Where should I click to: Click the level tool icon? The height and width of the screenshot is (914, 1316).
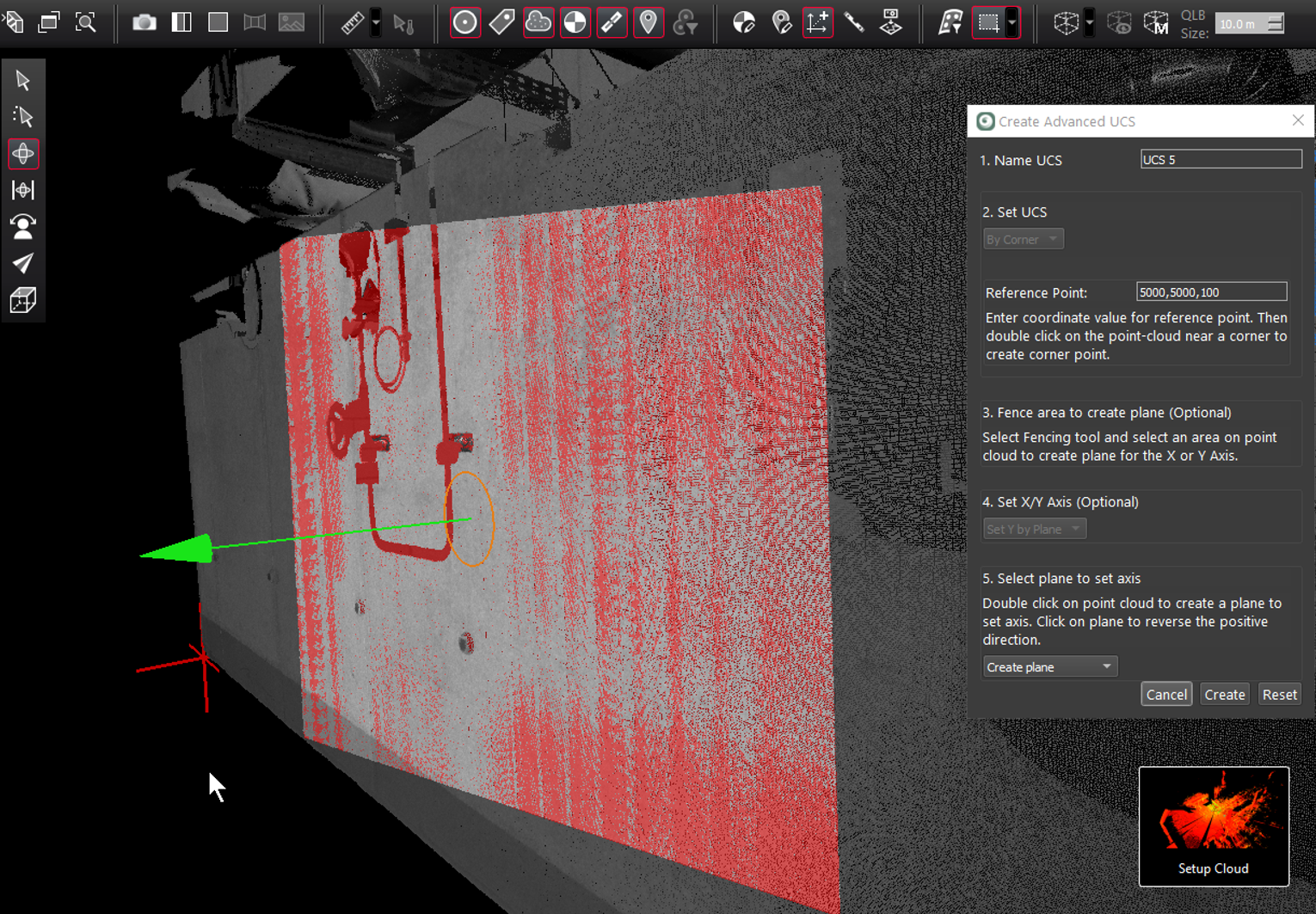click(x=612, y=22)
